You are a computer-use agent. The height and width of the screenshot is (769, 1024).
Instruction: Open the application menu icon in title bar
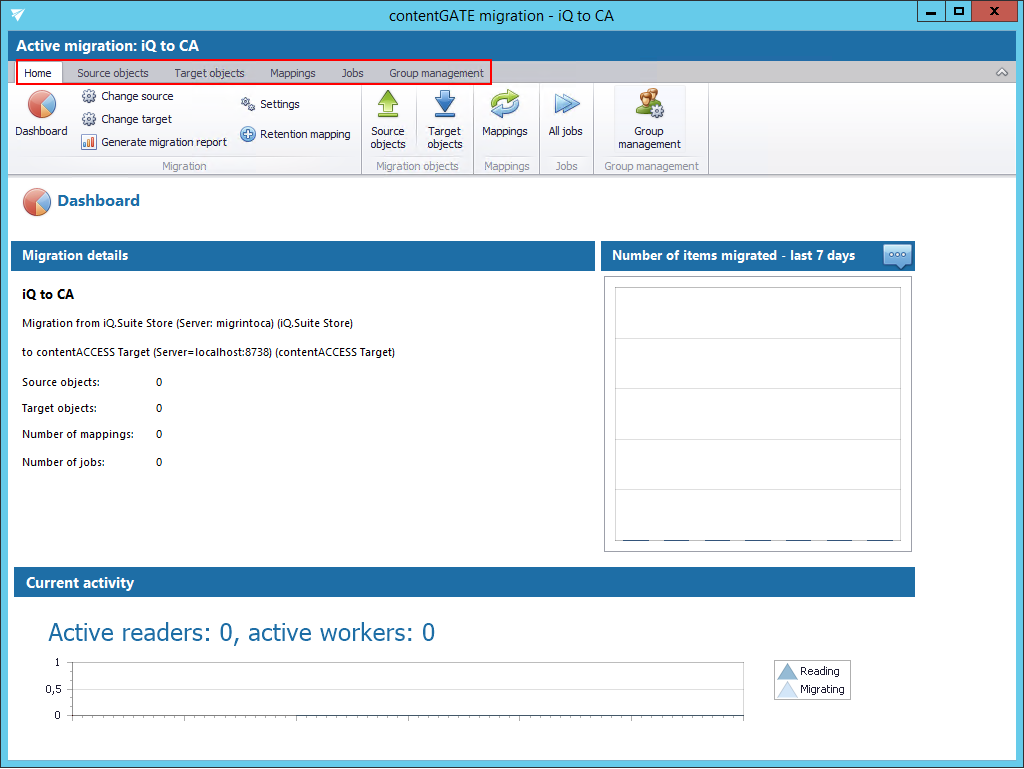point(18,14)
